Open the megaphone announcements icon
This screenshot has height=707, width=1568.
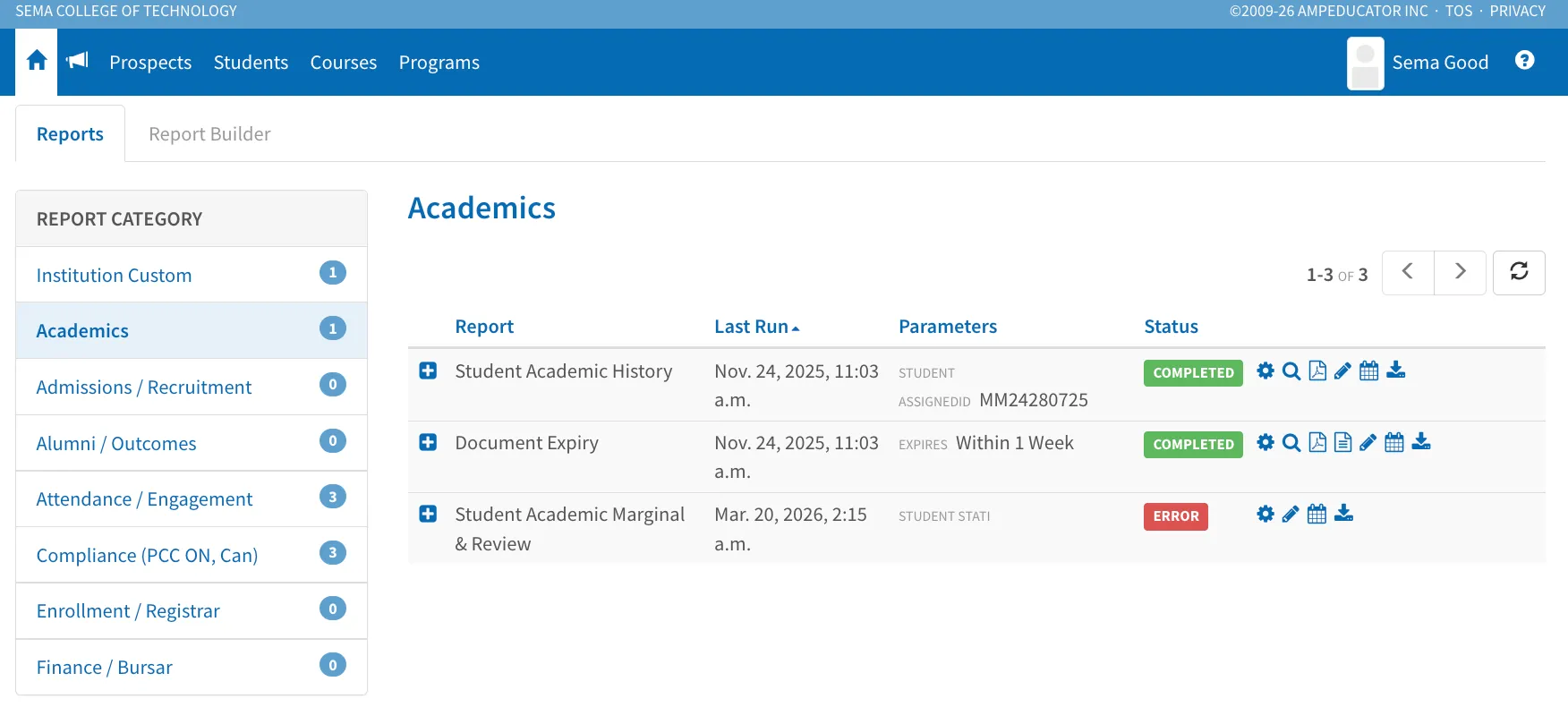click(x=78, y=61)
